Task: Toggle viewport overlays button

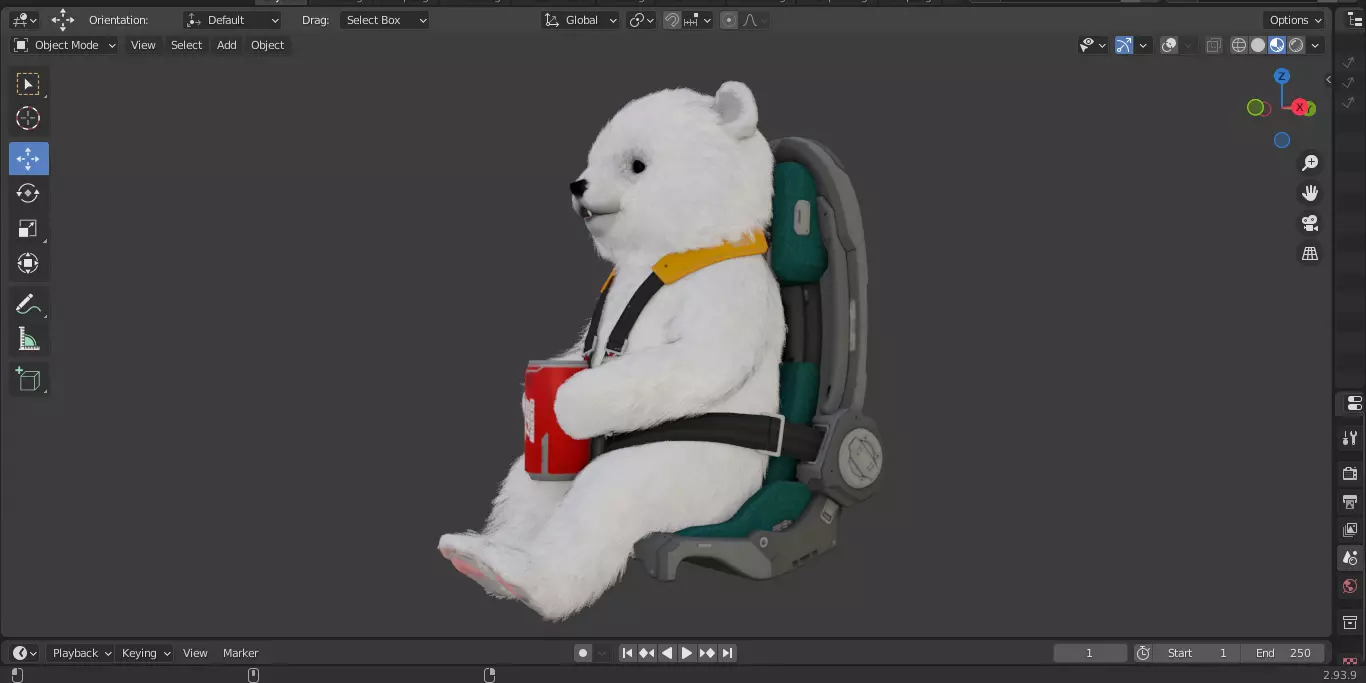Action: [x=1169, y=45]
